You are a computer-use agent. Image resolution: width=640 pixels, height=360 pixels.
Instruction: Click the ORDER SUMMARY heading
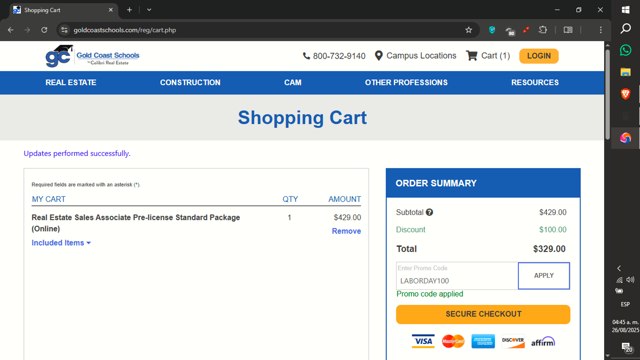(436, 183)
